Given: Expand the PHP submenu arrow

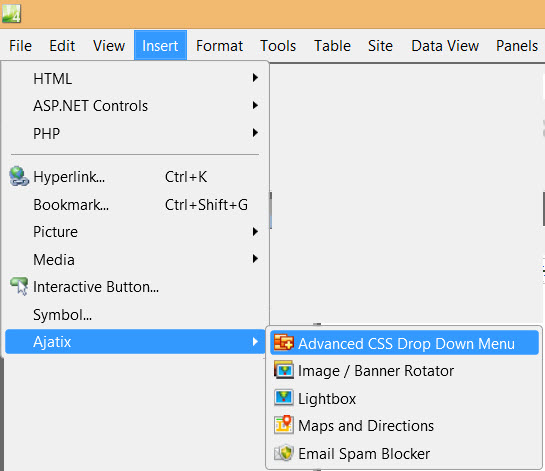Looking at the screenshot, I should coord(255,132).
